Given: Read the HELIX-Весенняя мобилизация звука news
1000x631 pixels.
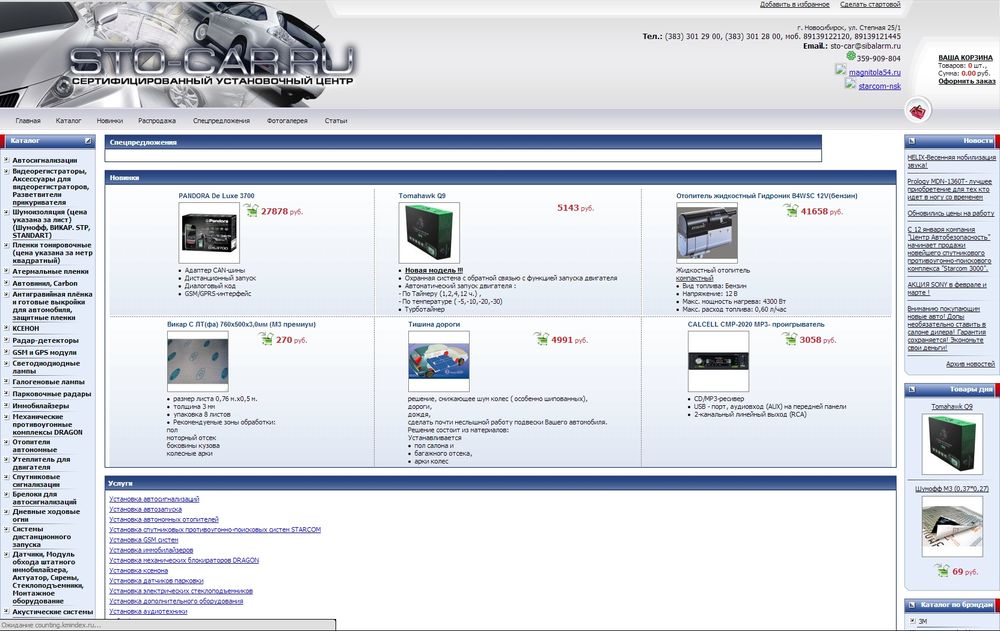Looking at the screenshot, I should tap(951, 161).
